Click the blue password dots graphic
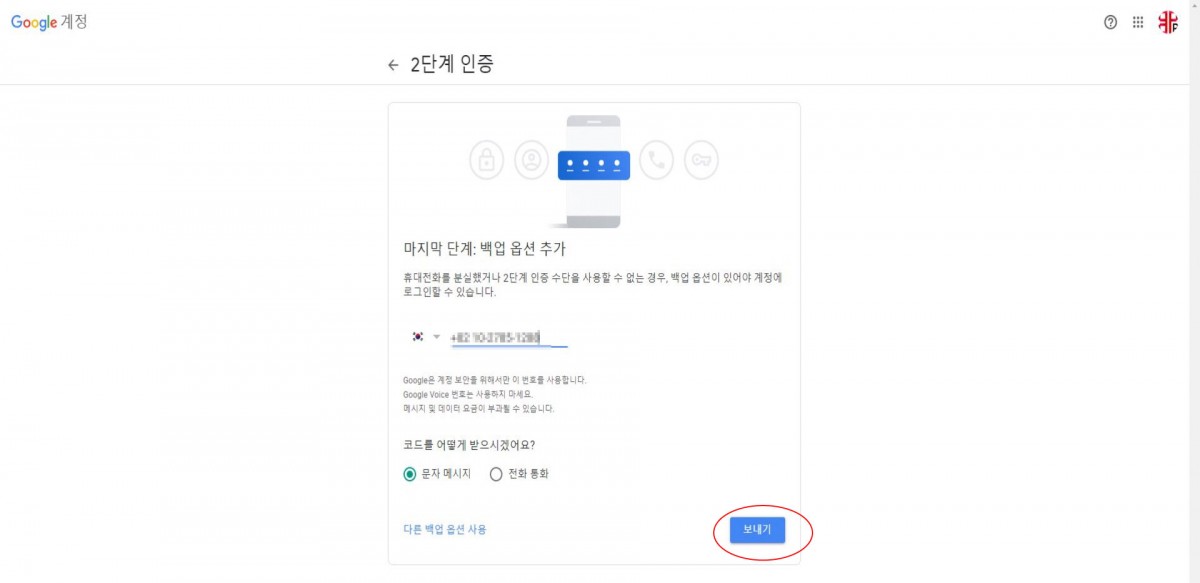1200x583 pixels. click(594, 165)
